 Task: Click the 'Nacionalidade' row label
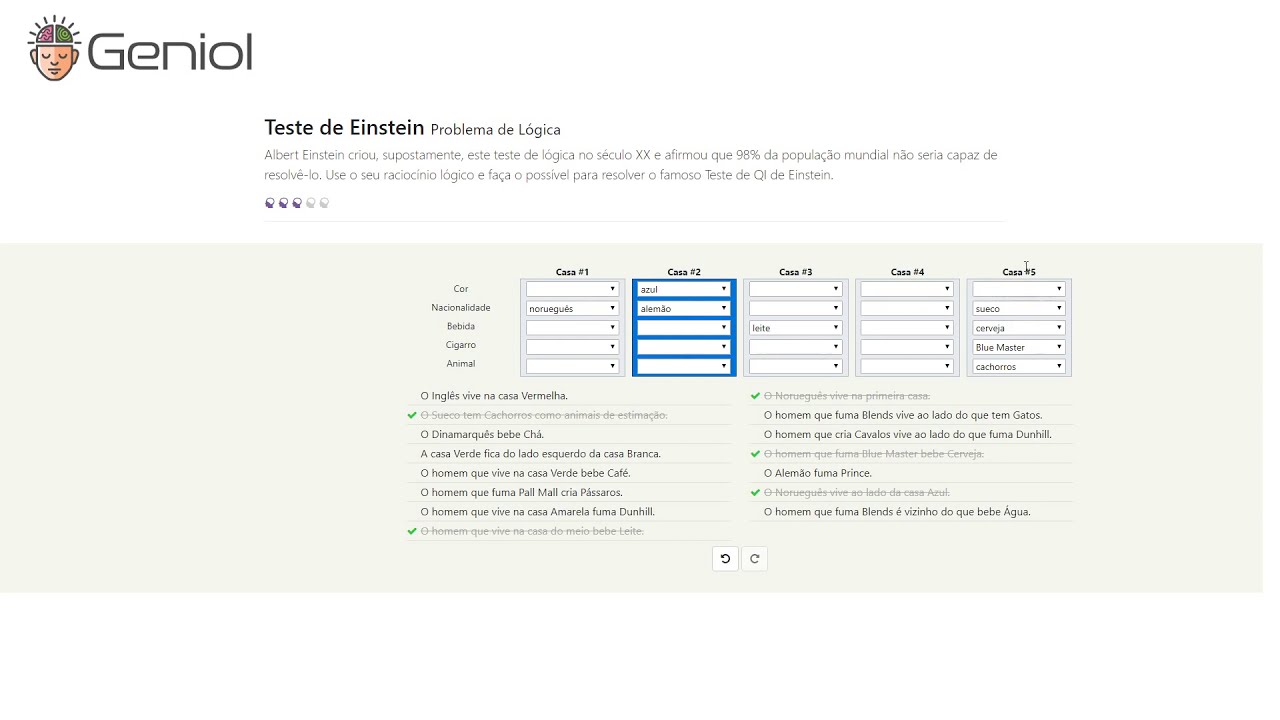click(461, 308)
